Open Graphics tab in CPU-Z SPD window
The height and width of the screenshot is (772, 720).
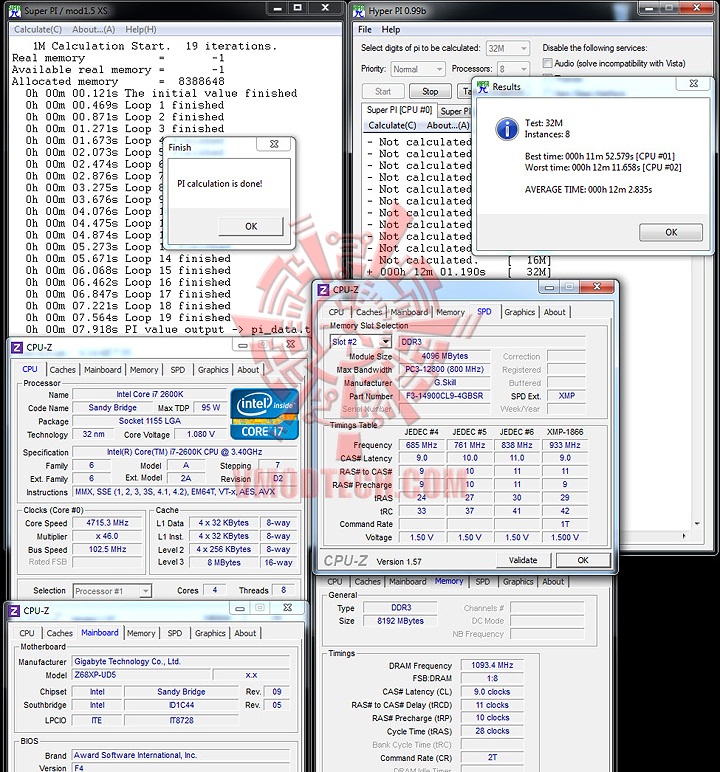pos(519,312)
